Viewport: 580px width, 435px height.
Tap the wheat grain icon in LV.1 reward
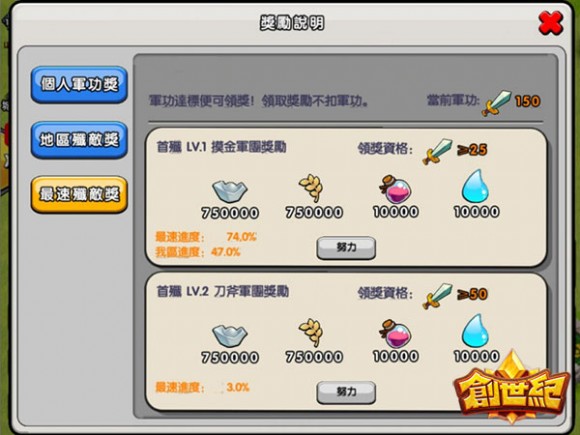311,188
